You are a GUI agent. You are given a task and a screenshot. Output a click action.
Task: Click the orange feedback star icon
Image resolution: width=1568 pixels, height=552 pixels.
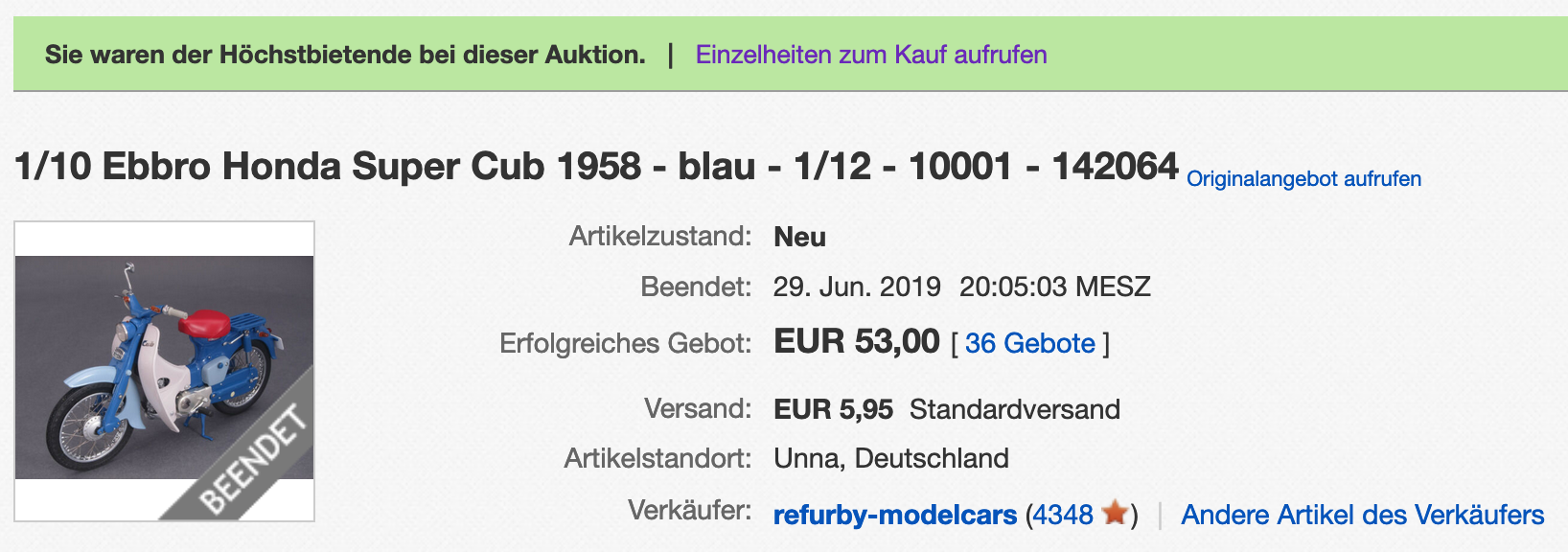pos(1115,514)
